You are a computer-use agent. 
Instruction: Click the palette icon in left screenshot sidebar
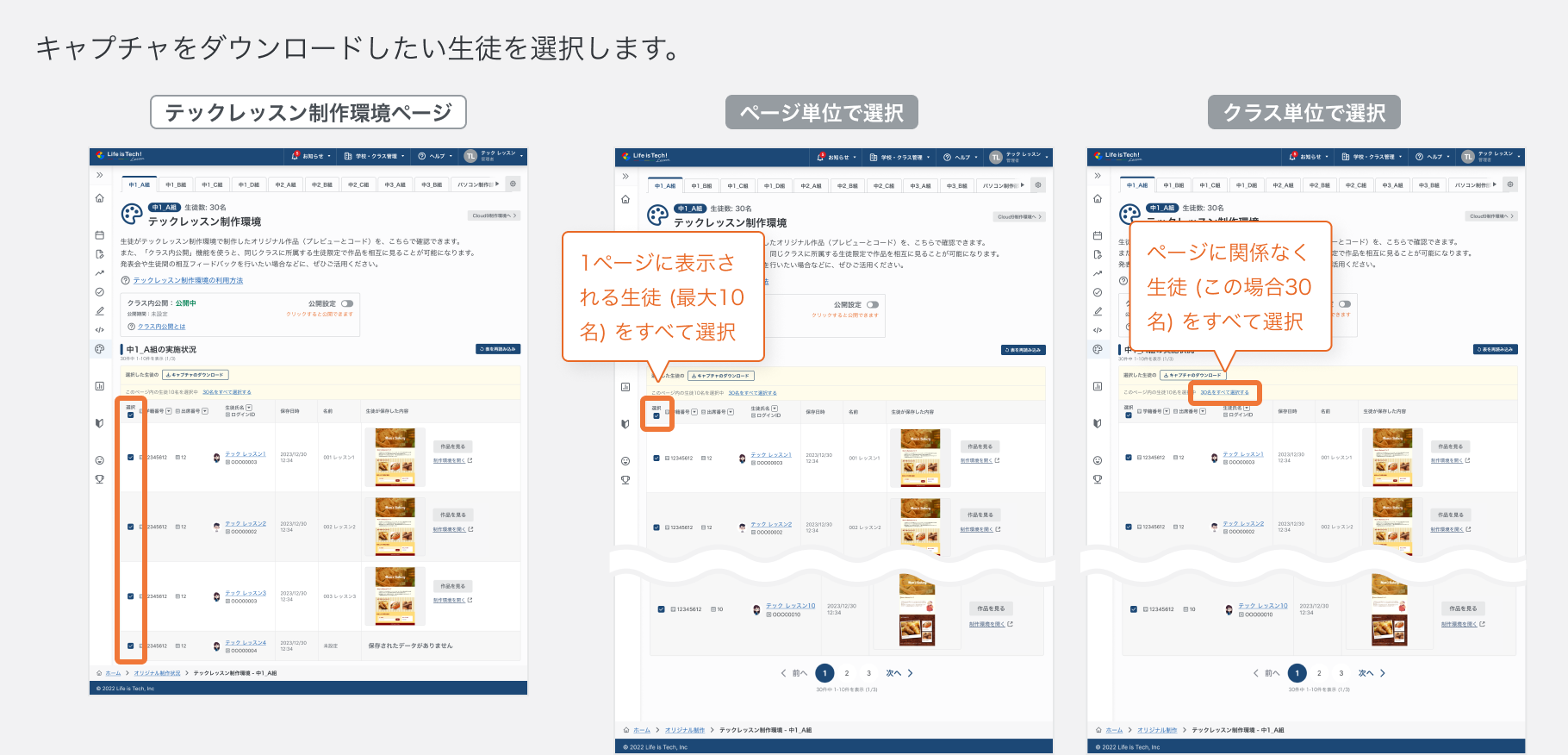(x=99, y=349)
